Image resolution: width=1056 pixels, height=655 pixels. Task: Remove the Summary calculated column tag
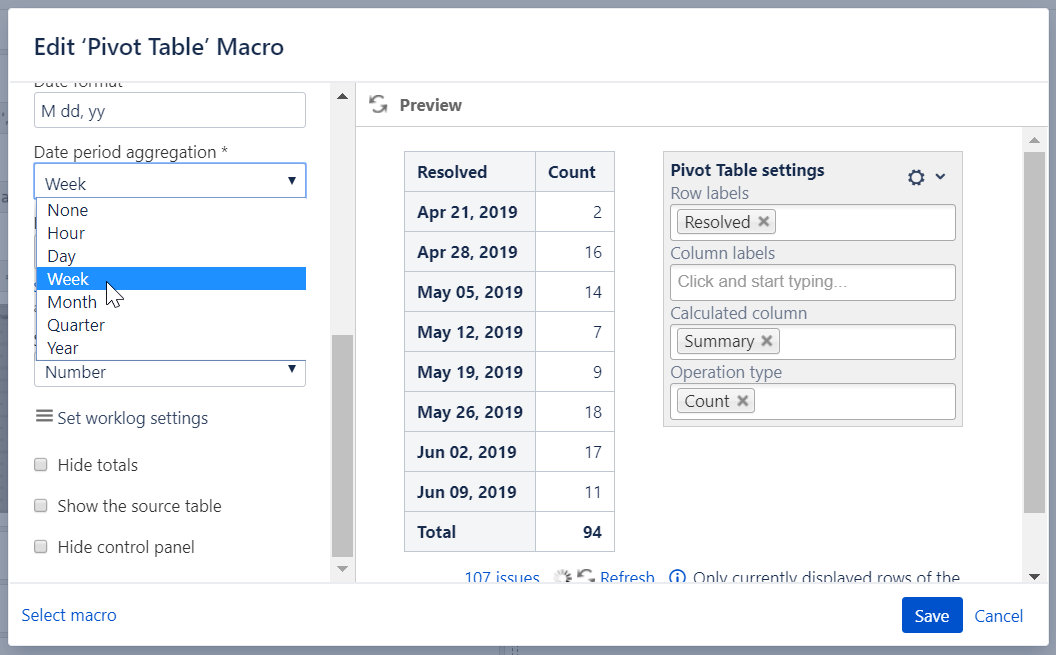point(767,341)
